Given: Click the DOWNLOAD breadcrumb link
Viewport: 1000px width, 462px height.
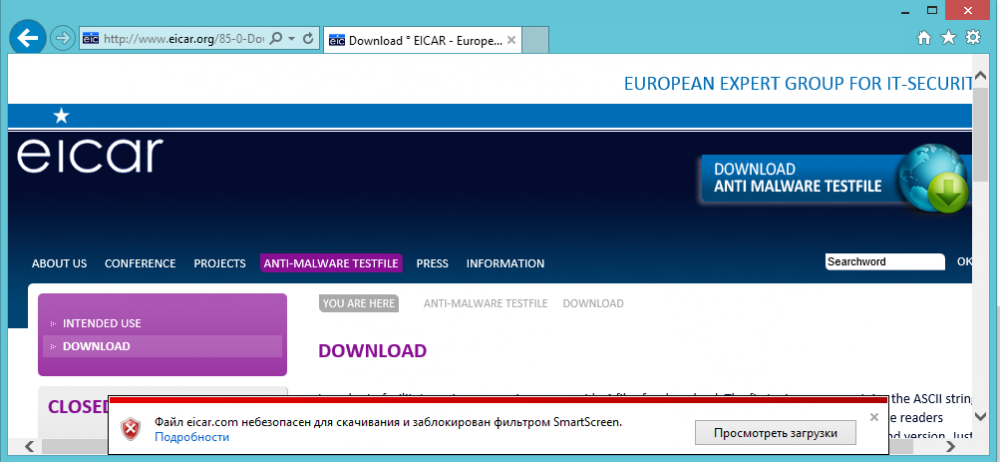Looking at the screenshot, I should coord(593,304).
